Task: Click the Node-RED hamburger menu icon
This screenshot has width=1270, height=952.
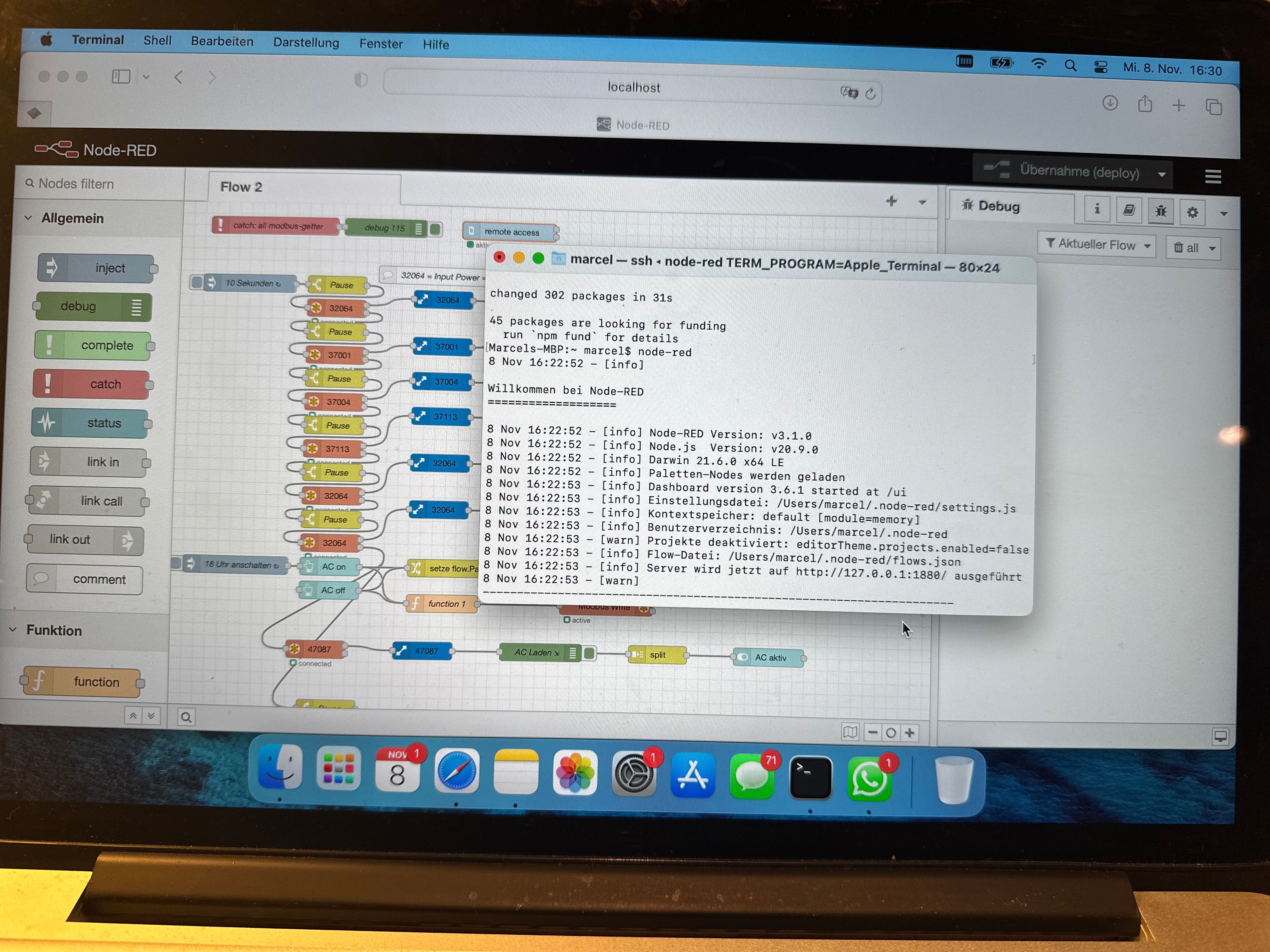Action: click(1213, 176)
